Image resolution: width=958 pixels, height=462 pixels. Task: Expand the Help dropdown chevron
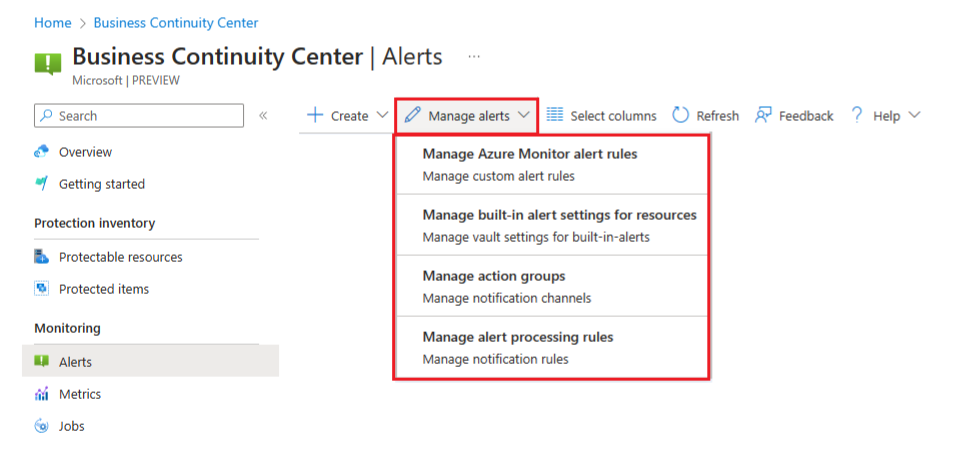(914, 115)
